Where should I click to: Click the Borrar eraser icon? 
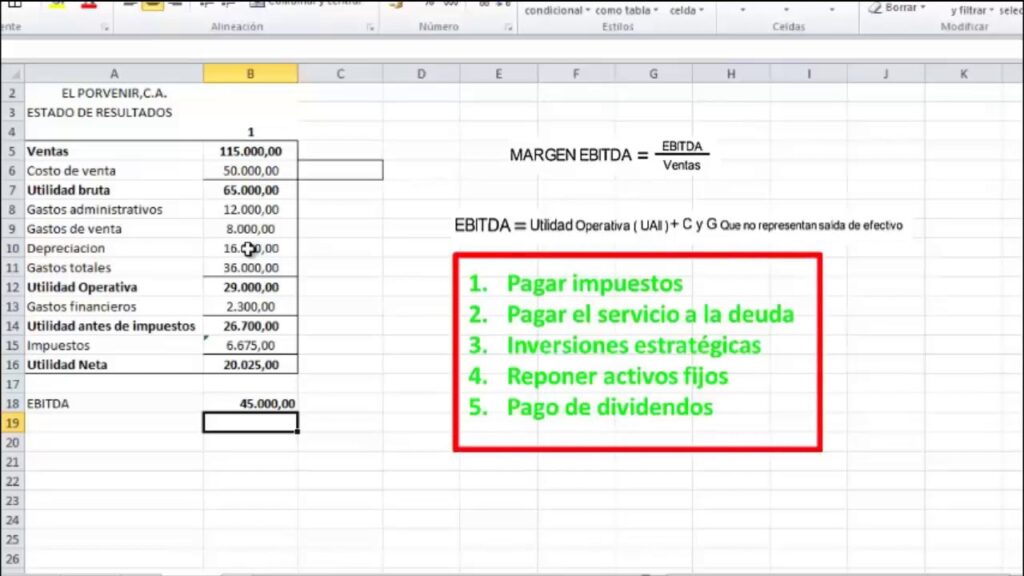[875, 8]
